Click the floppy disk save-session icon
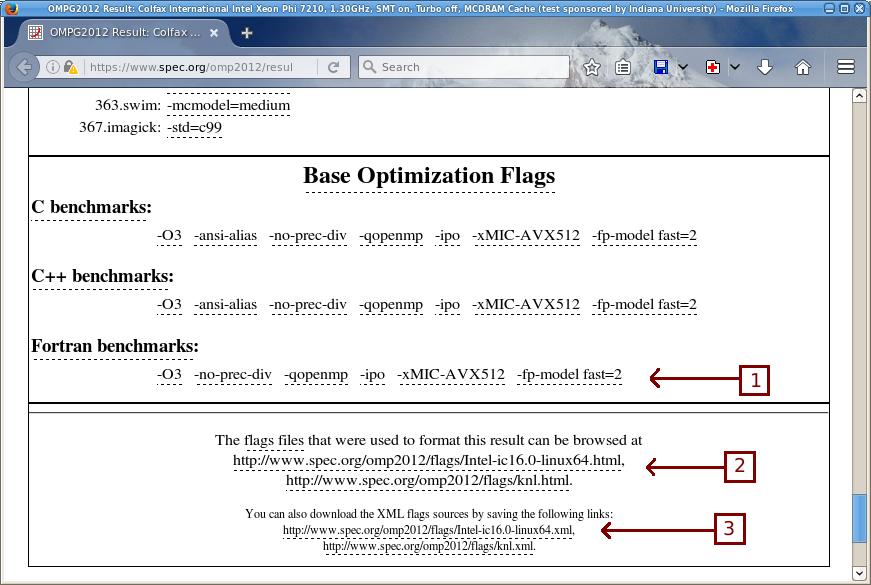 (x=659, y=66)
